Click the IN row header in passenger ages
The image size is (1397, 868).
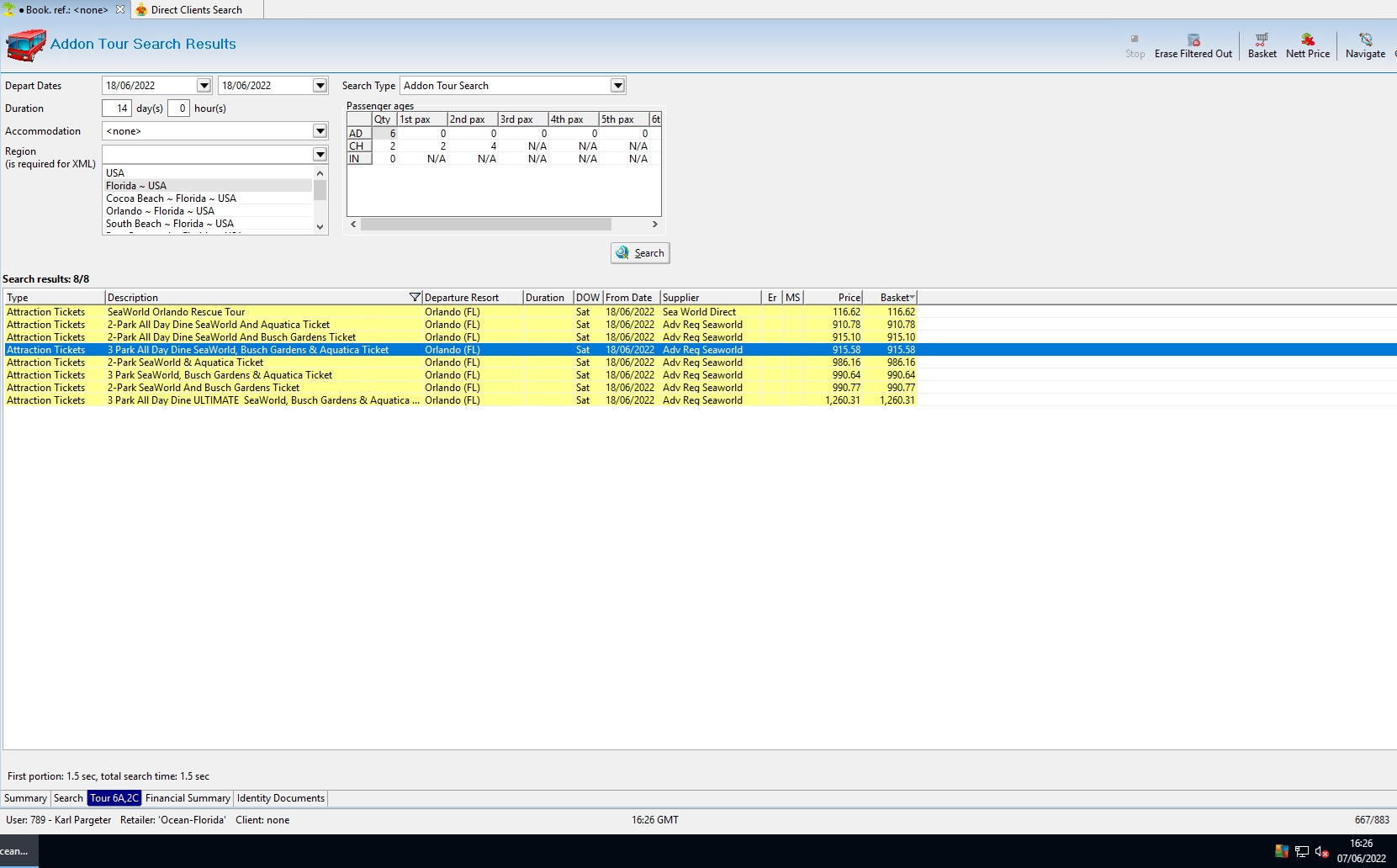tap(359, 159)
